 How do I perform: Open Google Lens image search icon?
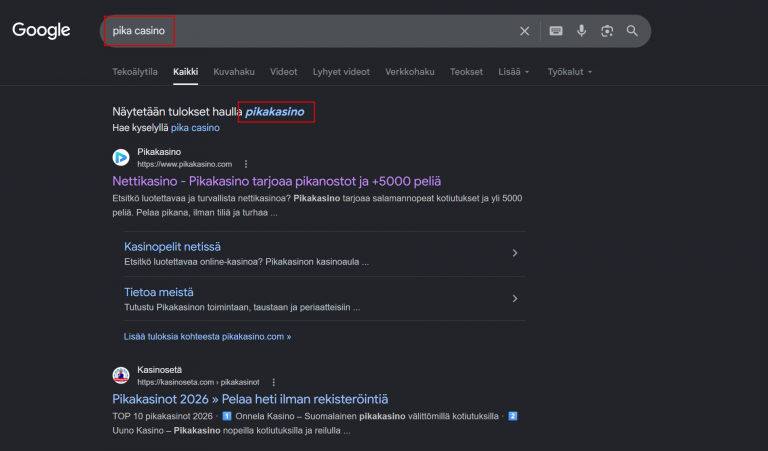tap(607, 31)
